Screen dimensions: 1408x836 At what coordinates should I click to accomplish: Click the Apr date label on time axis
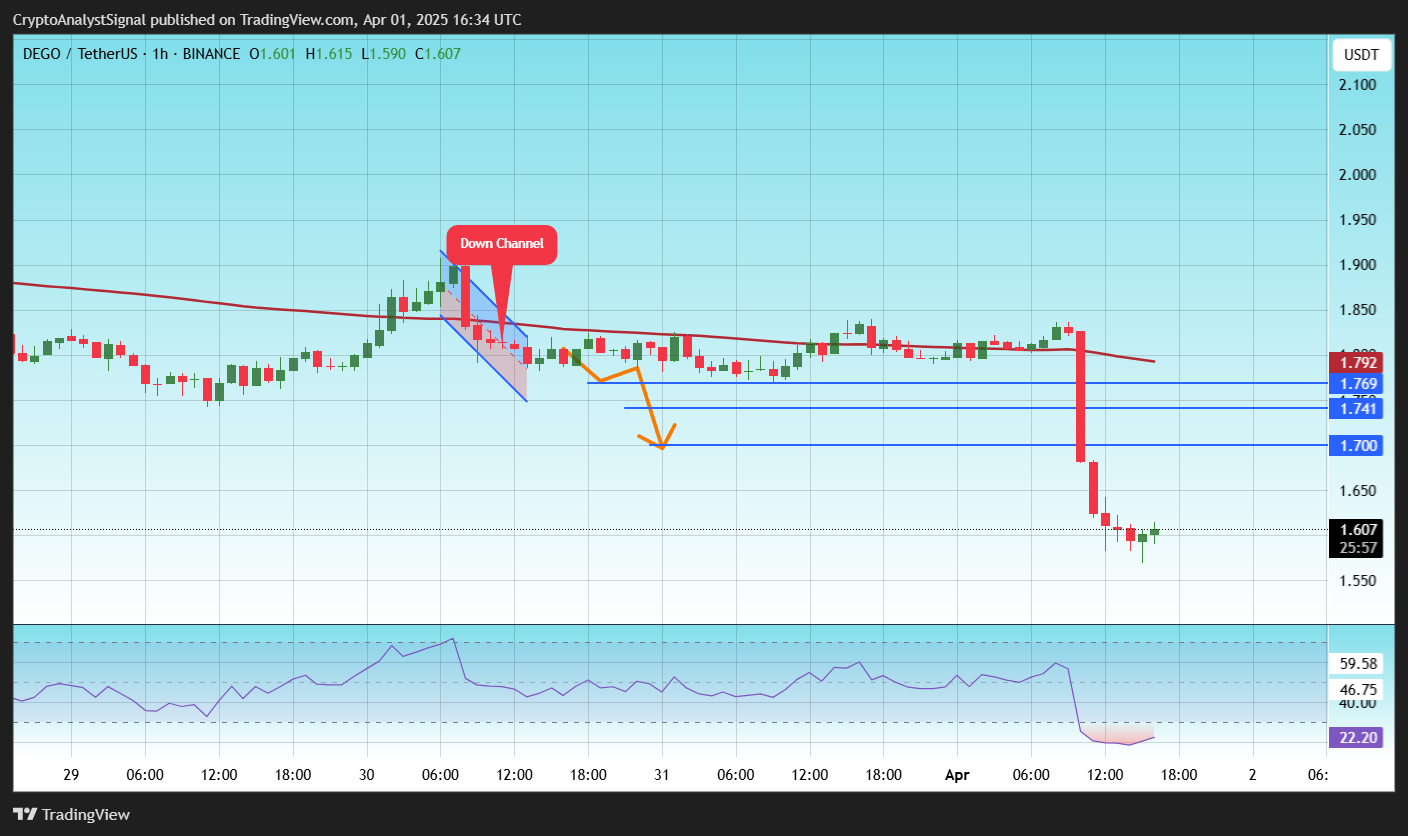point(957,774)
